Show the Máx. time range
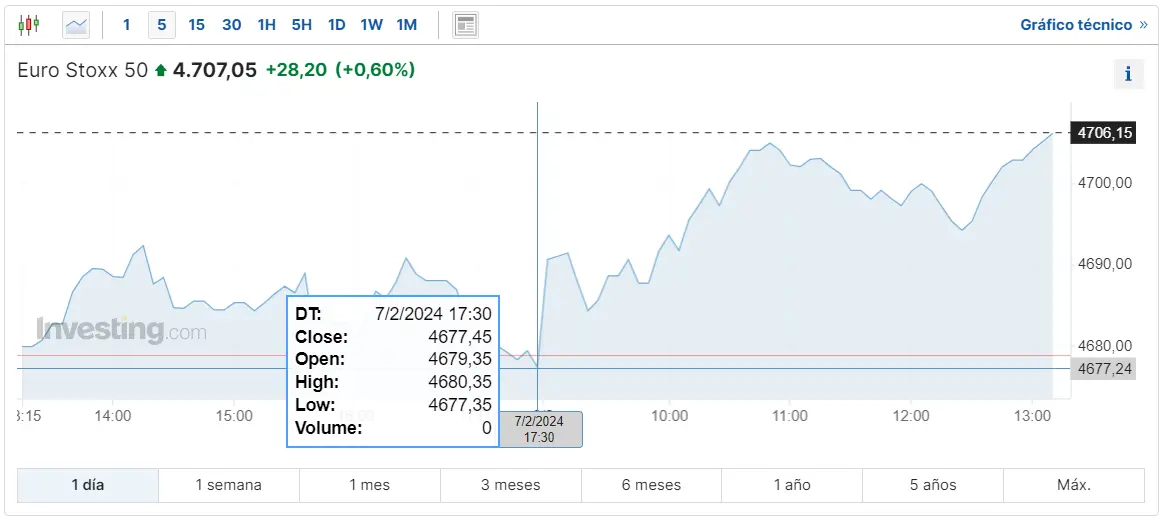Image resolution: width=1163 pixels, height=523 pixels. pos(1074,485)
